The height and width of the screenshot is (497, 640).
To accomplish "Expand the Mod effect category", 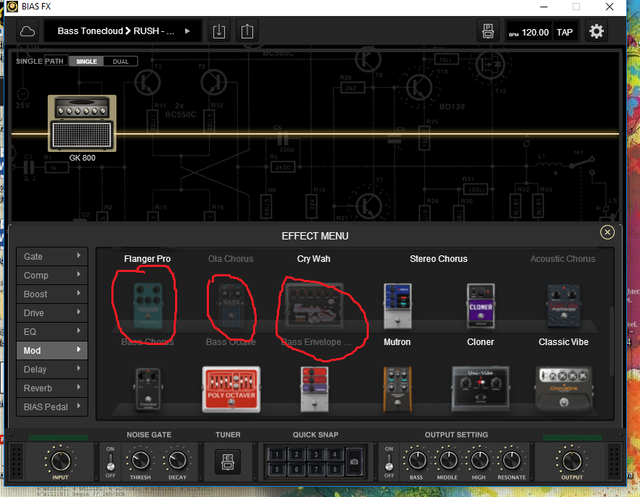I will pos(52,350).
